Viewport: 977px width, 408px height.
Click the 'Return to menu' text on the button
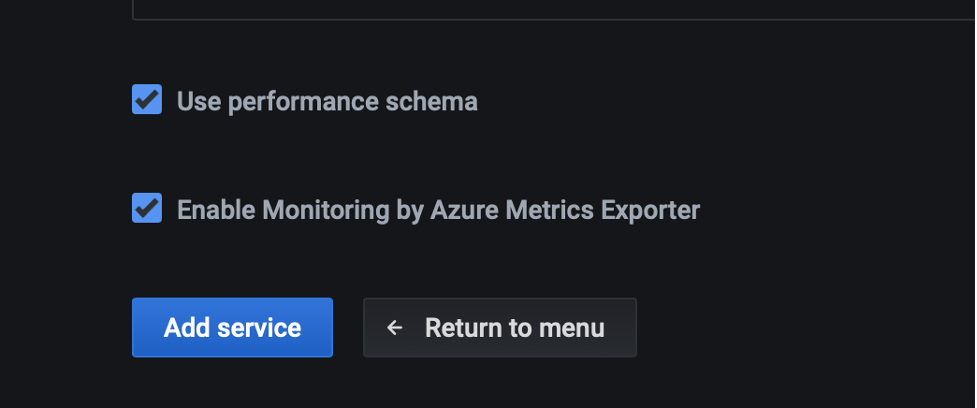pyautogui.click(x=515, y=328)
